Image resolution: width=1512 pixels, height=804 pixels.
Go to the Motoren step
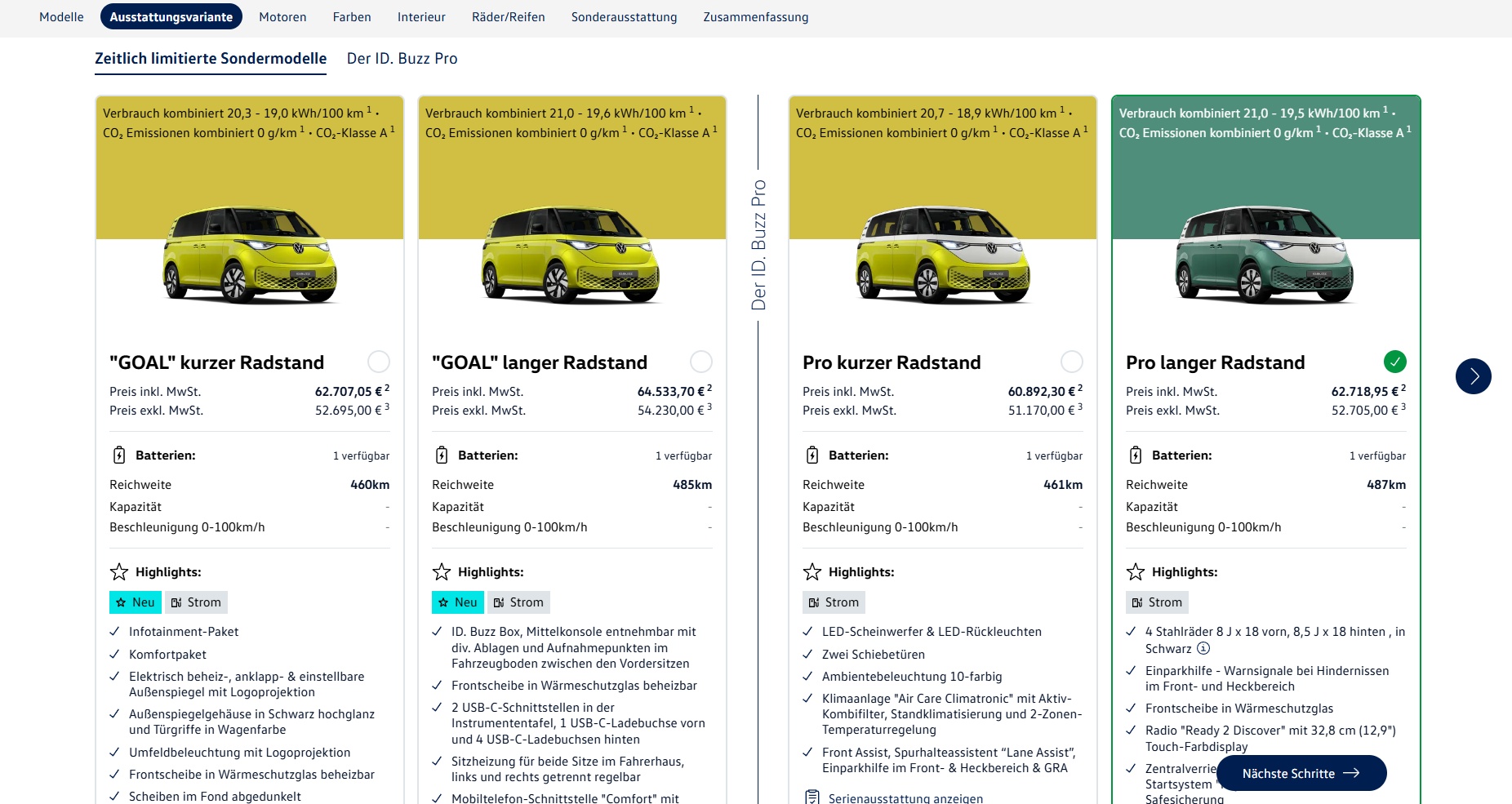point(282,17)
